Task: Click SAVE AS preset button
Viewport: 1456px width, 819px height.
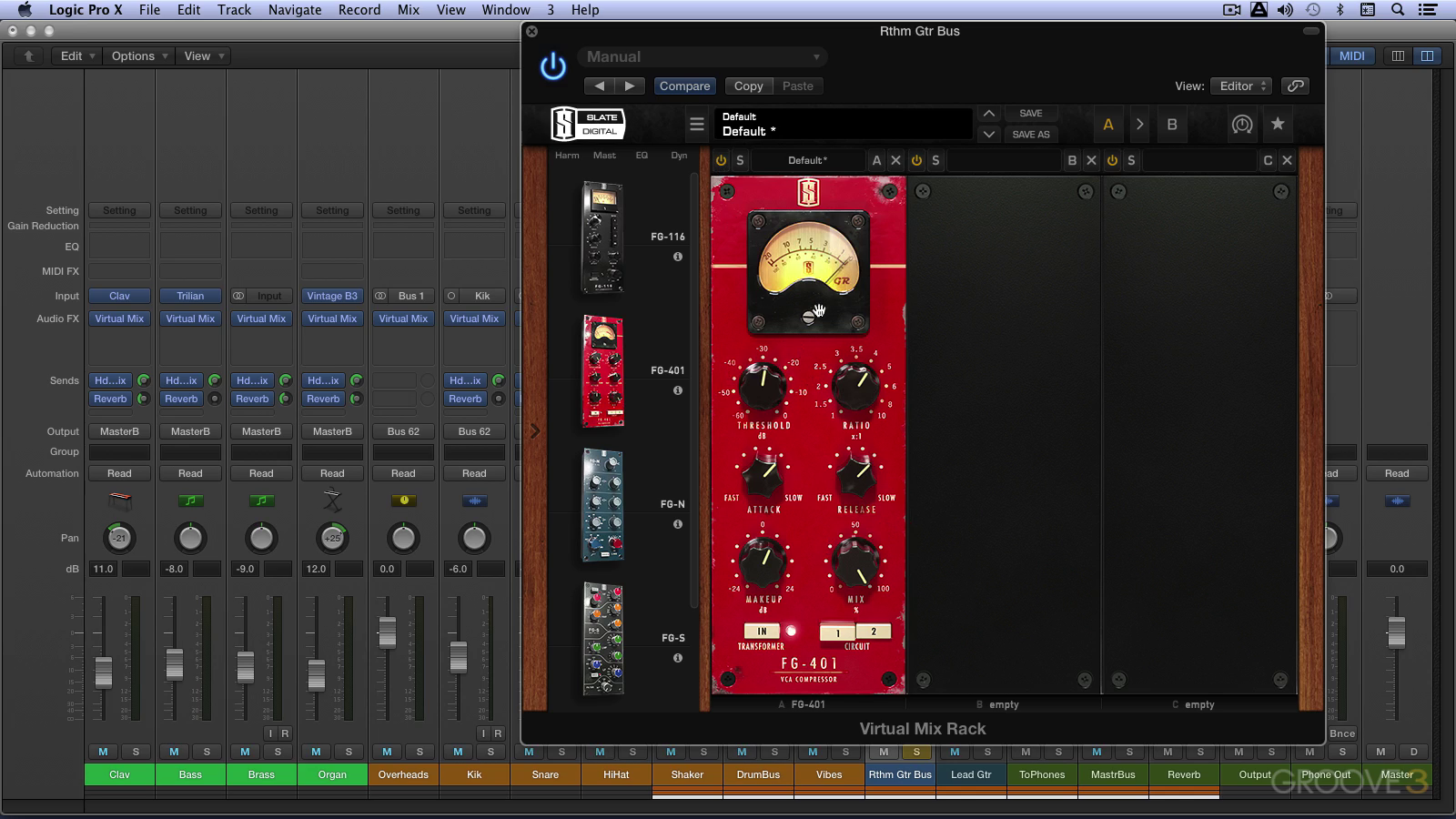Action: click(x=1031, y=134)
